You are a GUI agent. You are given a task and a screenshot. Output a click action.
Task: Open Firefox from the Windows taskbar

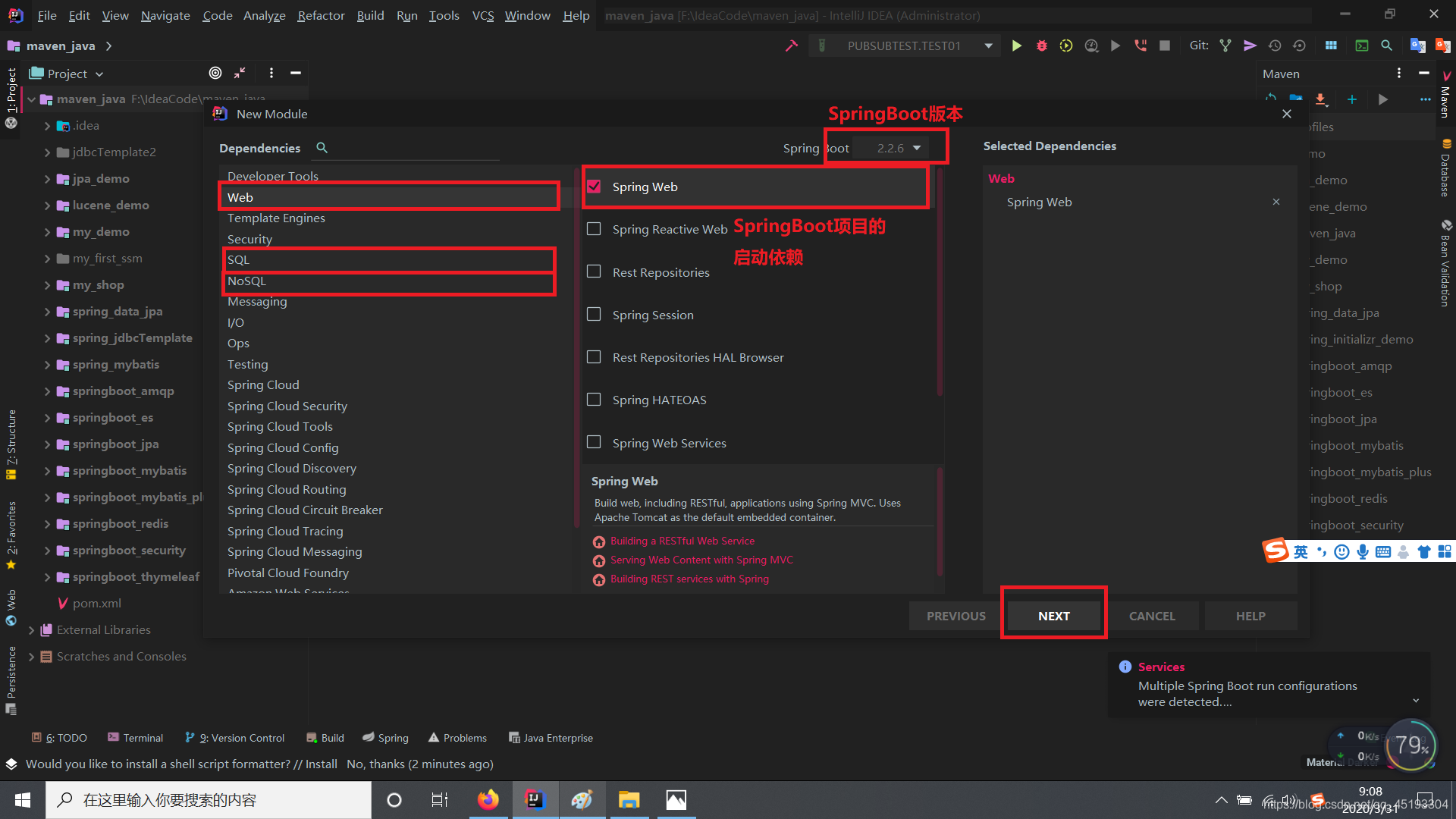(488, 799)
